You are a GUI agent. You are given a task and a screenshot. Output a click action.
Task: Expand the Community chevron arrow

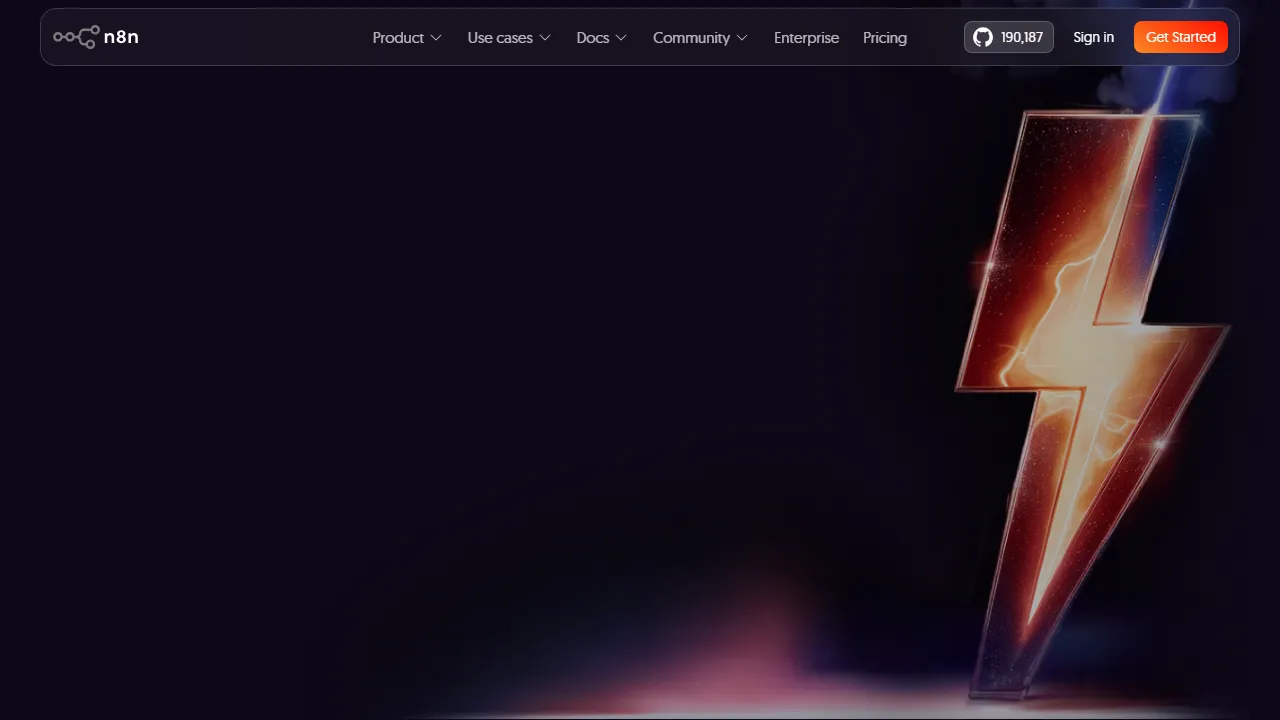(x=742, y=38)
